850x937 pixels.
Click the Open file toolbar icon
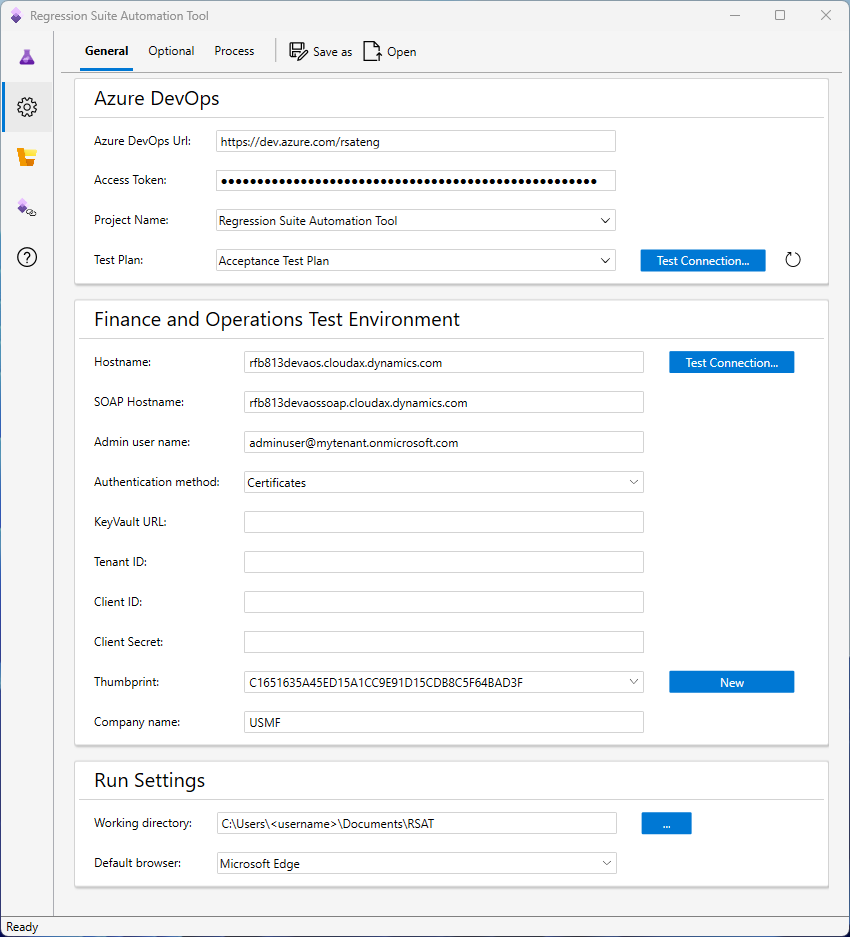[x=372, y=52]
